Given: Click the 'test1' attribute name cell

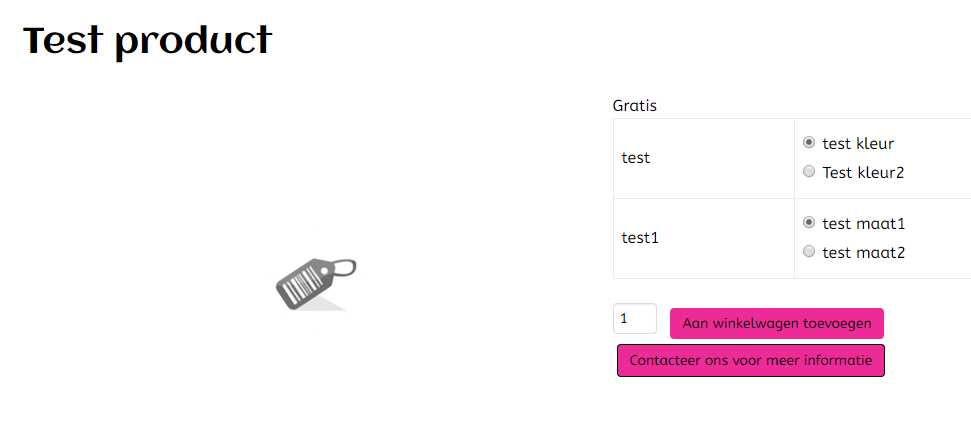Looking at the screenshot, I should click(x=640, y=238).
